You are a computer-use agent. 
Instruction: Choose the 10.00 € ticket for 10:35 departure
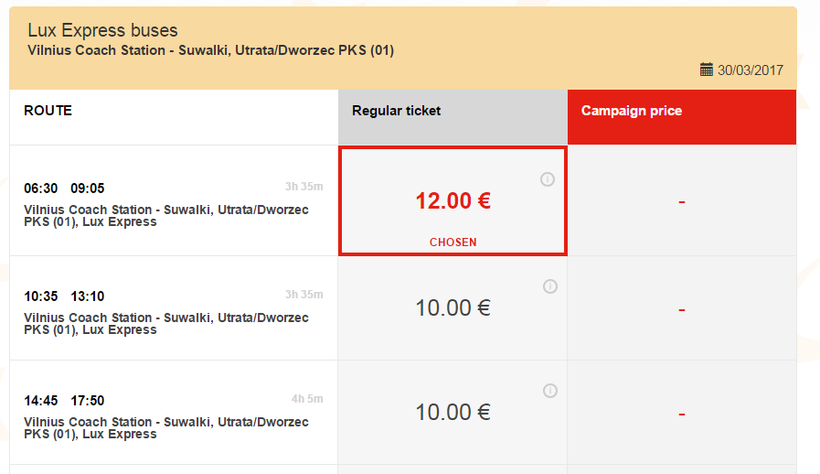coord(453,308)
